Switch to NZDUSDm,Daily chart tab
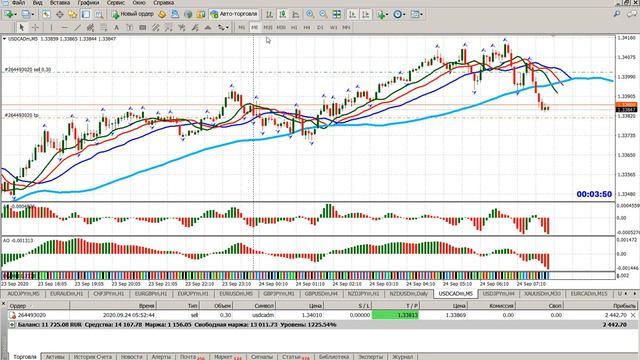 409,293
